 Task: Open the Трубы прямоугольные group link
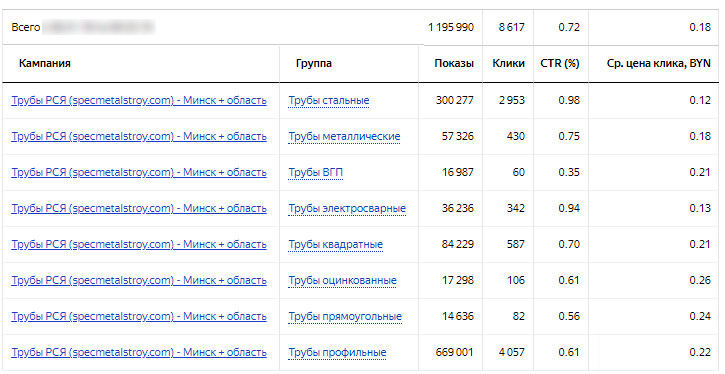pyautogui.click(x=345, y=317)
